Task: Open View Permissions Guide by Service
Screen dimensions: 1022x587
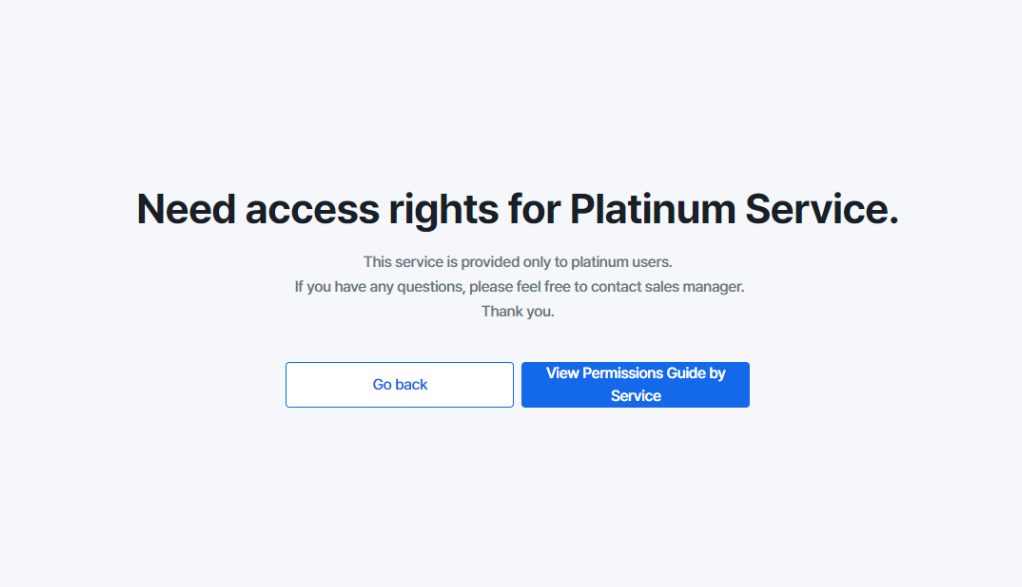Action: (x=635, y=385)
